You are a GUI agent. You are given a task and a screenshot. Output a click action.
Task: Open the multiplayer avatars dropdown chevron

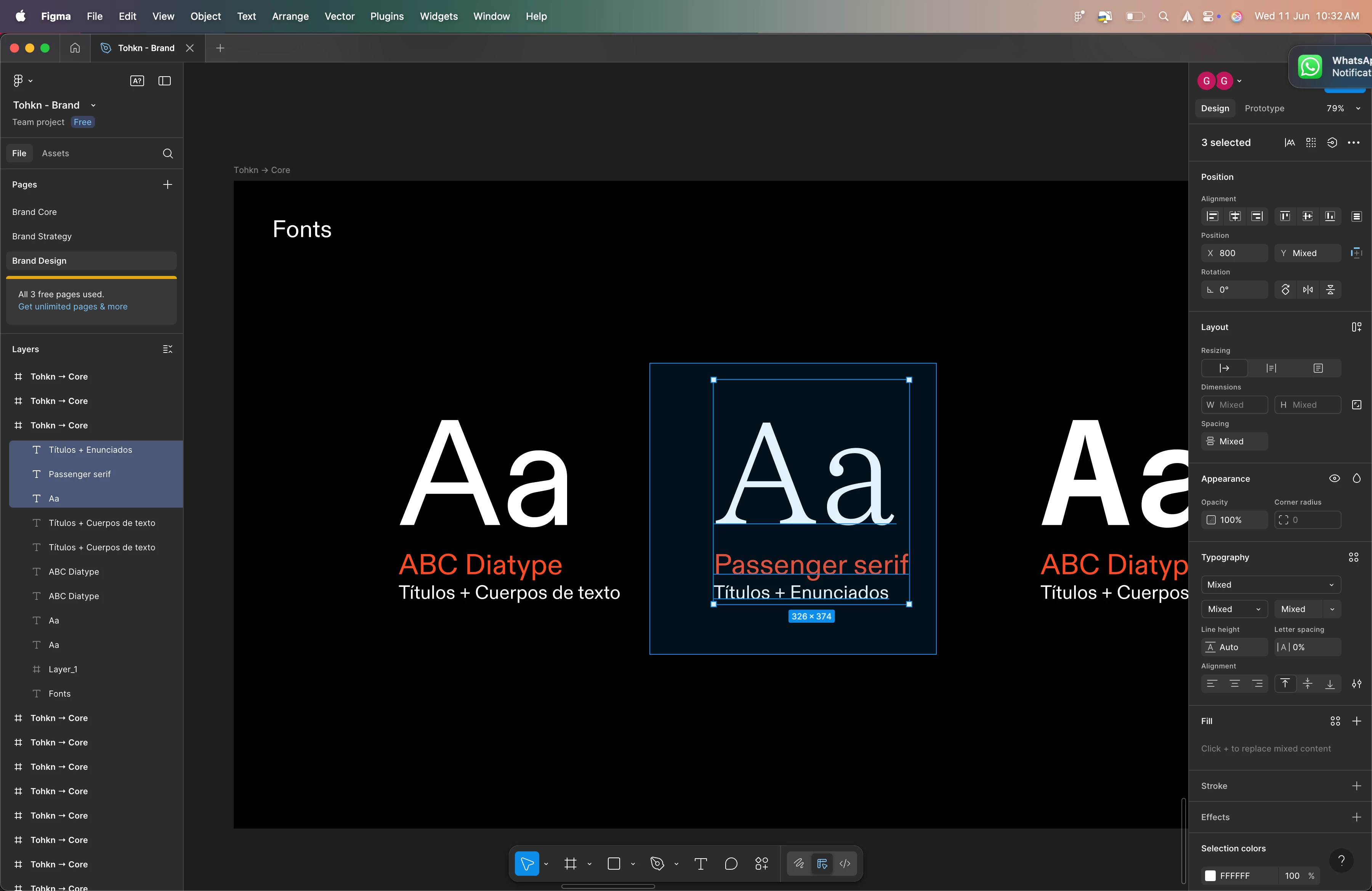1239,81
